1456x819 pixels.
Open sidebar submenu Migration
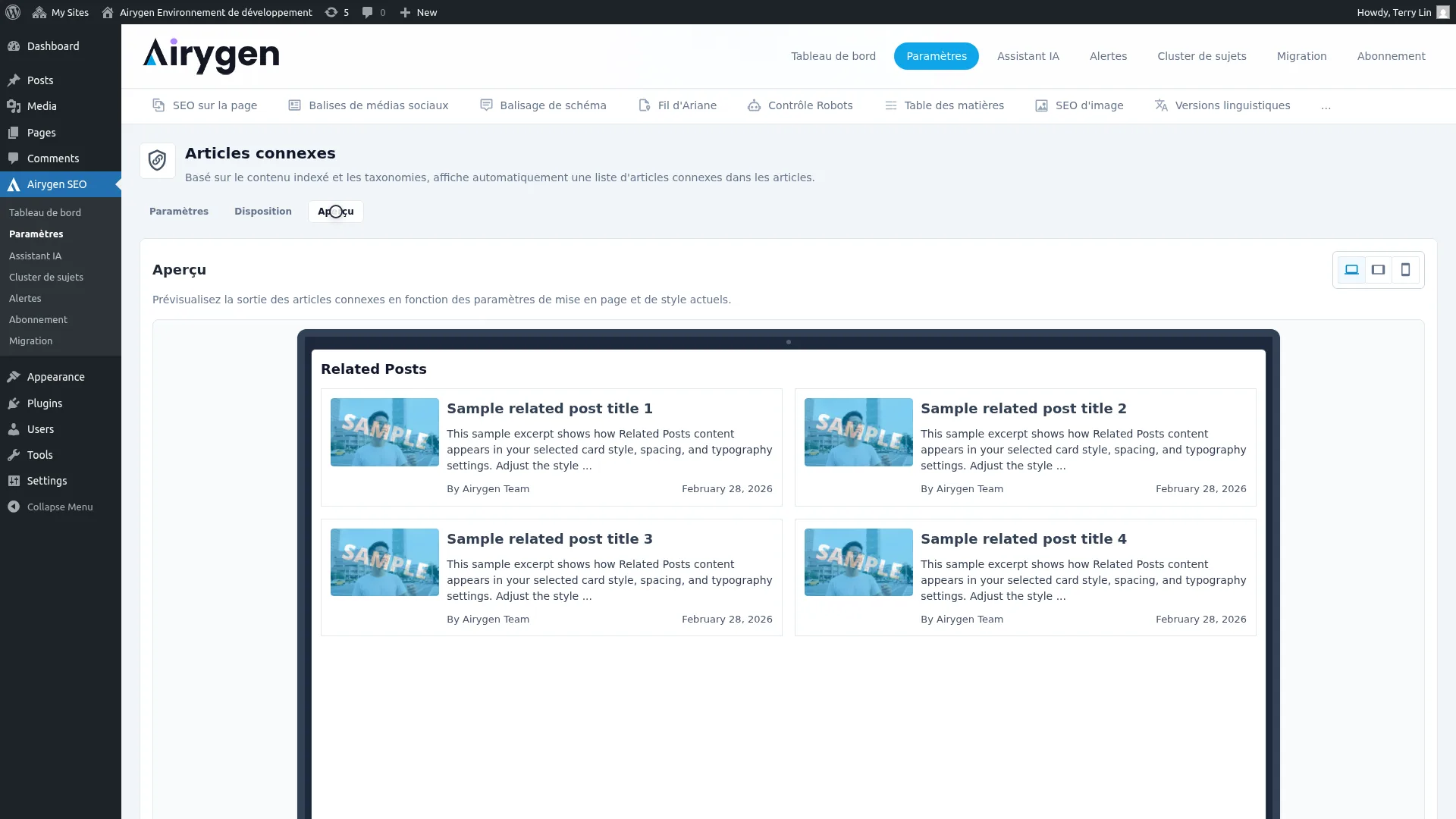coord(30,341)
